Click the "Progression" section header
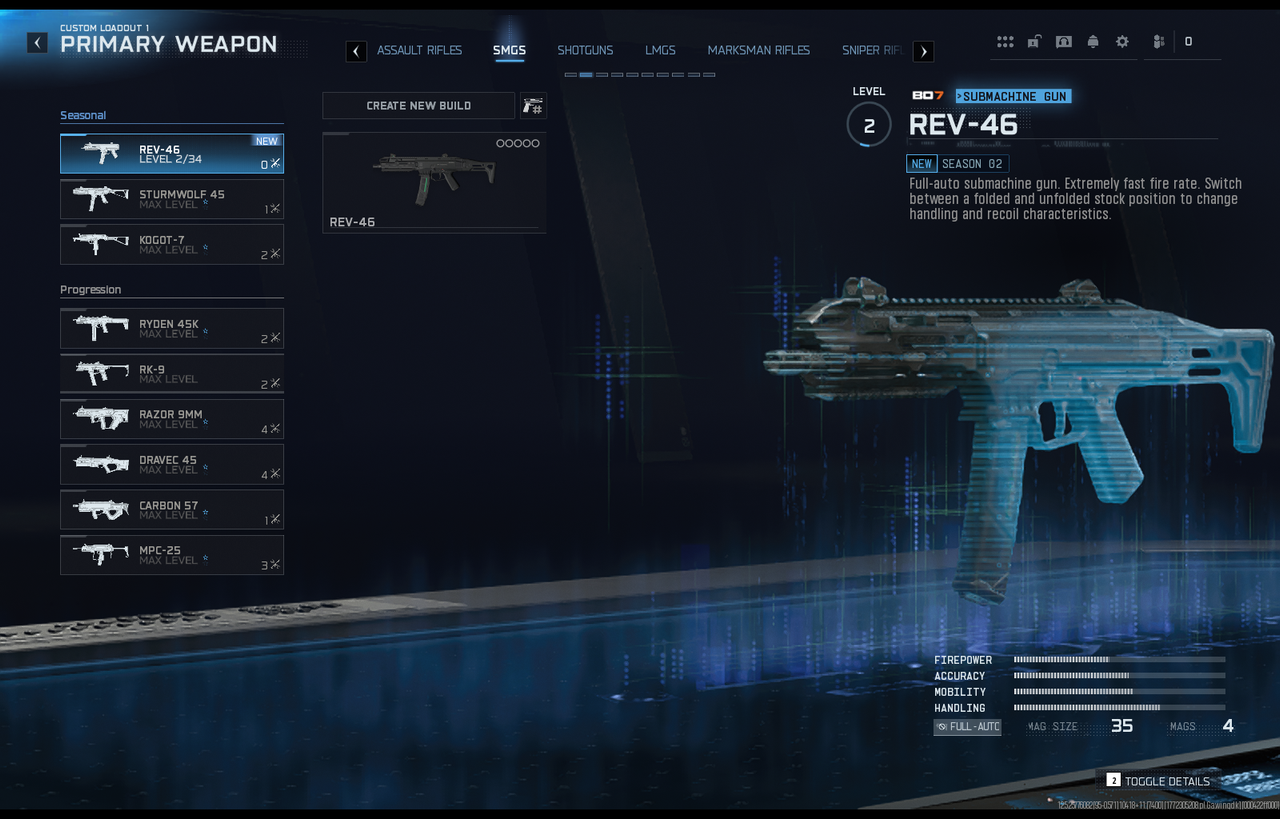1280x819 pixels. (x=90, y=290)
